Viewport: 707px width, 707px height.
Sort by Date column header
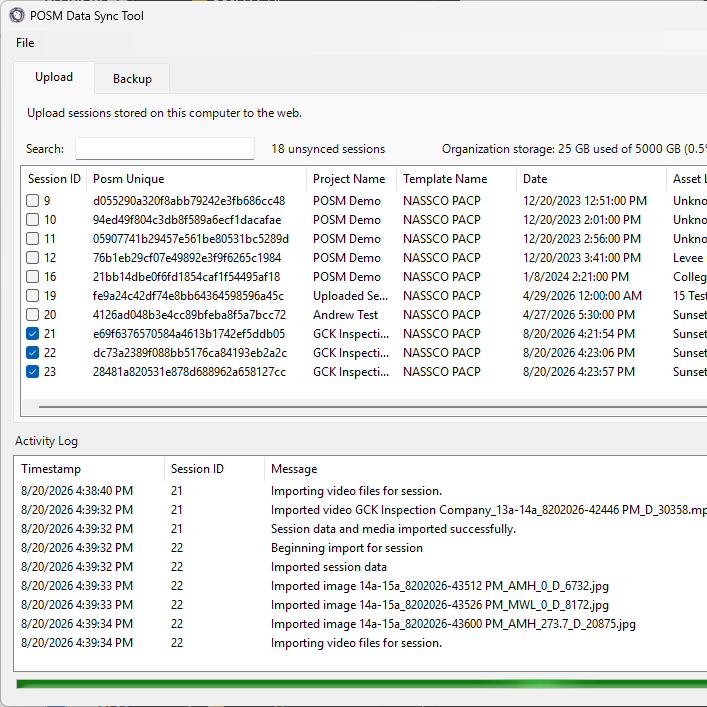click(x=591, y=179)
